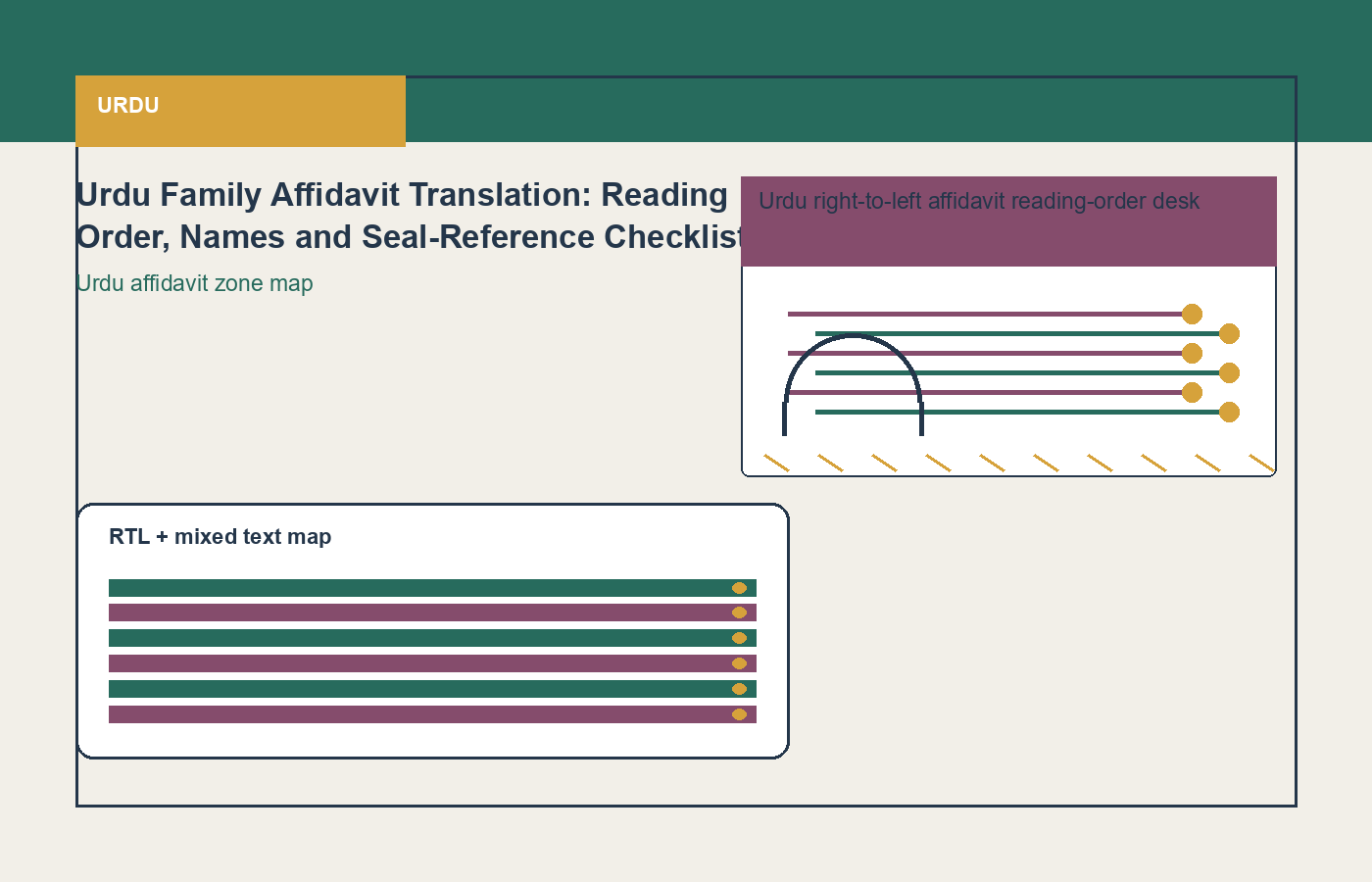Click the URDU category label

click(x=127, y=106)
